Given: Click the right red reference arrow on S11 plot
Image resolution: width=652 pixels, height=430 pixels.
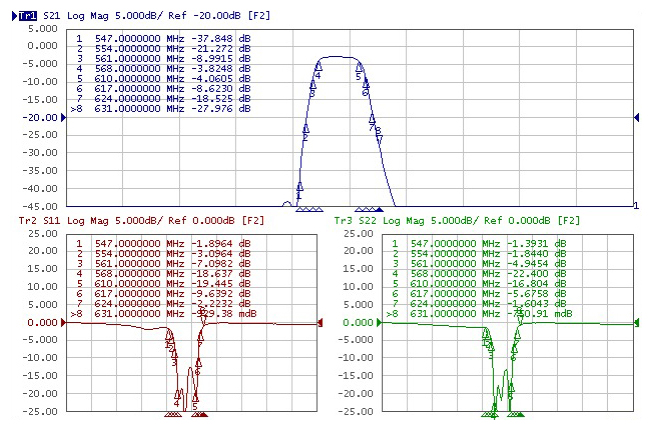Looking at the screenshot, I should pyautogui.click(x=320, y=323).
